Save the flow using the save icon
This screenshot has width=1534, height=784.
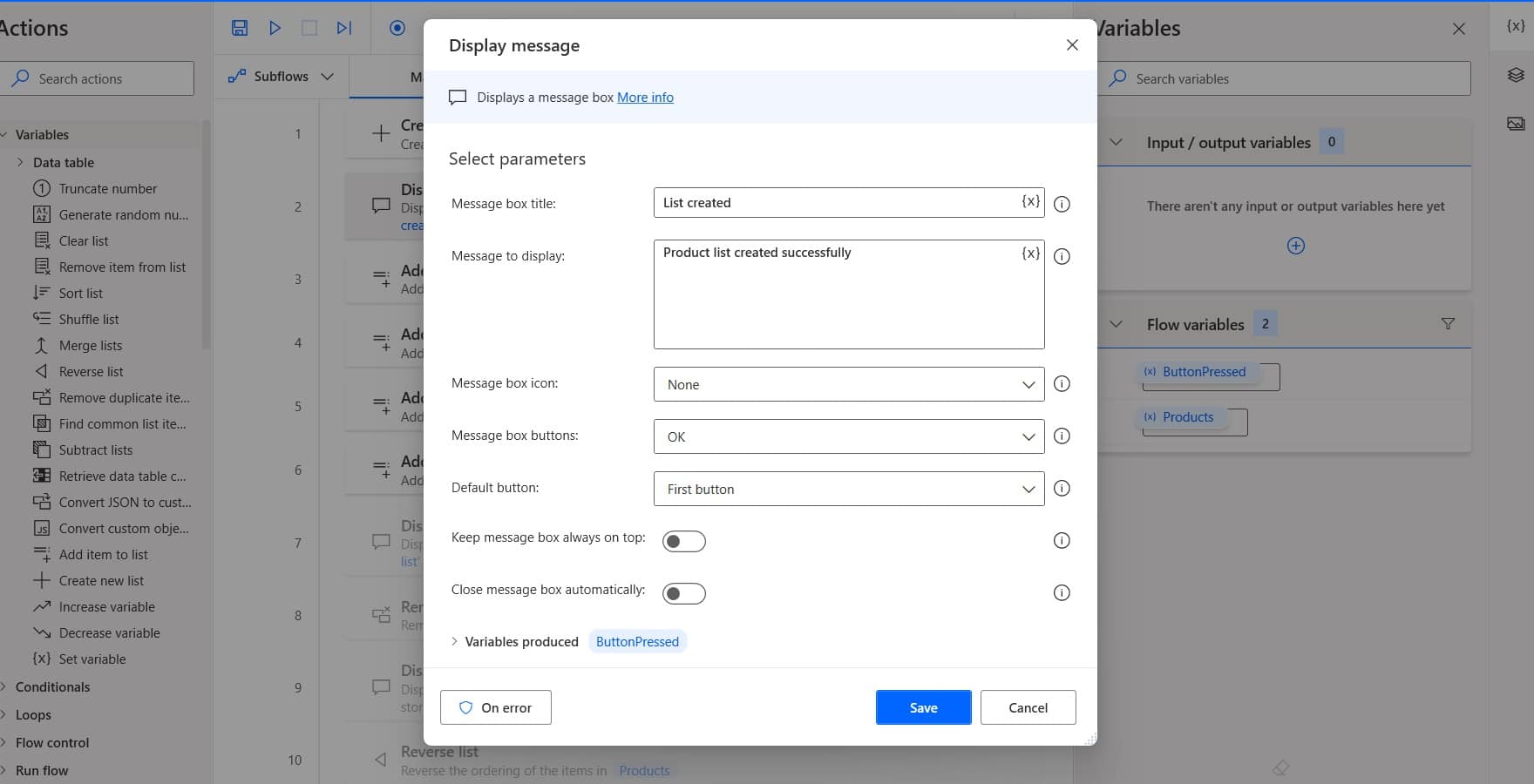(240, 27)
